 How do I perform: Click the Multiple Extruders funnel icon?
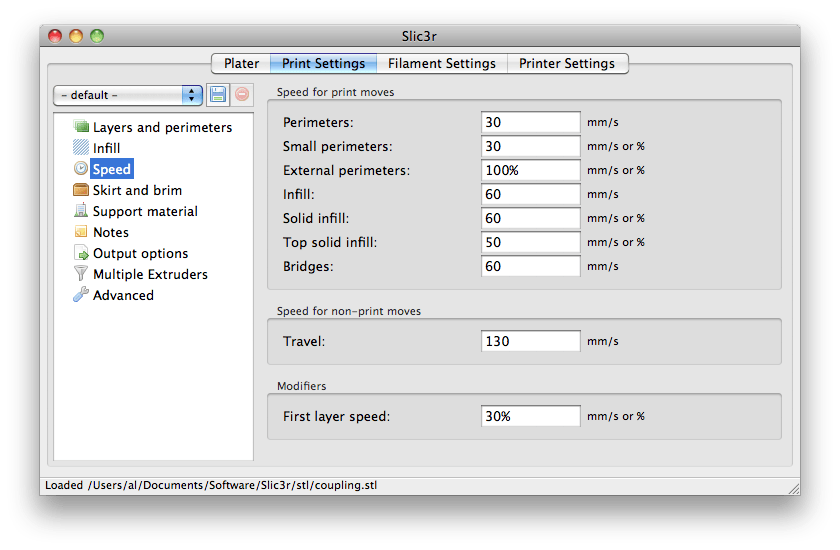click(x=81, y=273)
